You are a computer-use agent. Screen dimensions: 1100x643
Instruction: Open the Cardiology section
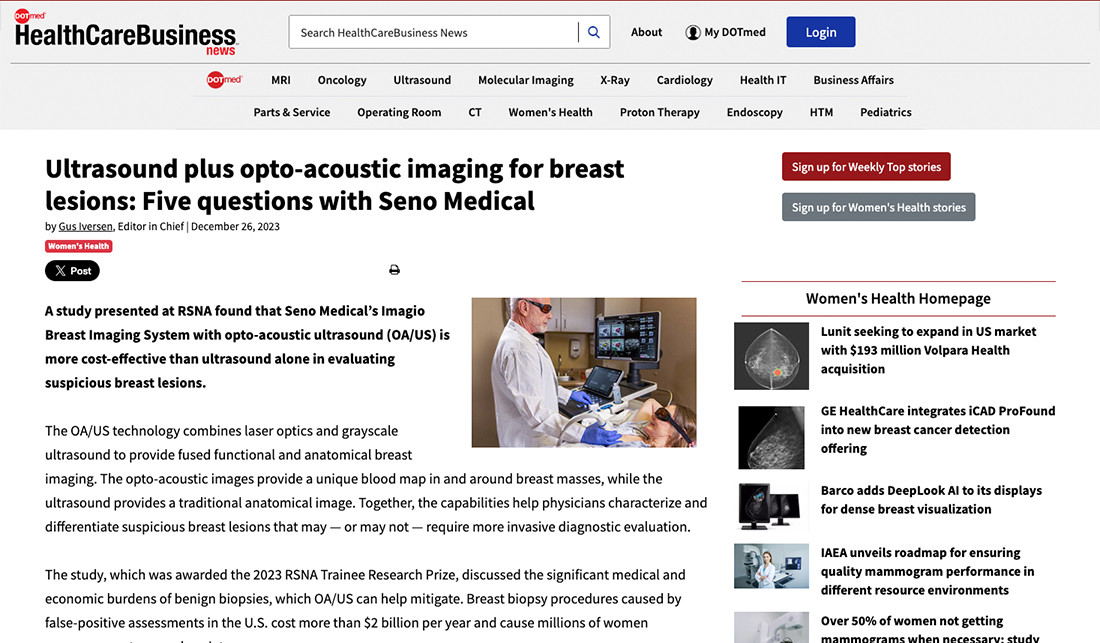tap(684, 80)
